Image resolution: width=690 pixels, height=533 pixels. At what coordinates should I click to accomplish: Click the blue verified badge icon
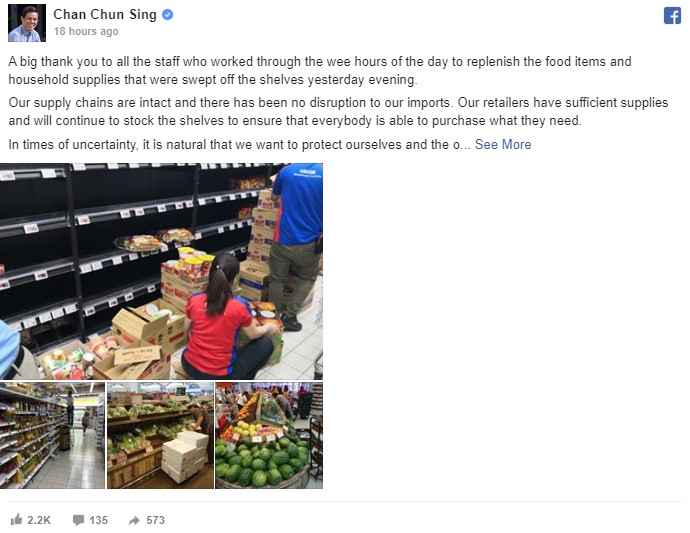tap(168, 15)
